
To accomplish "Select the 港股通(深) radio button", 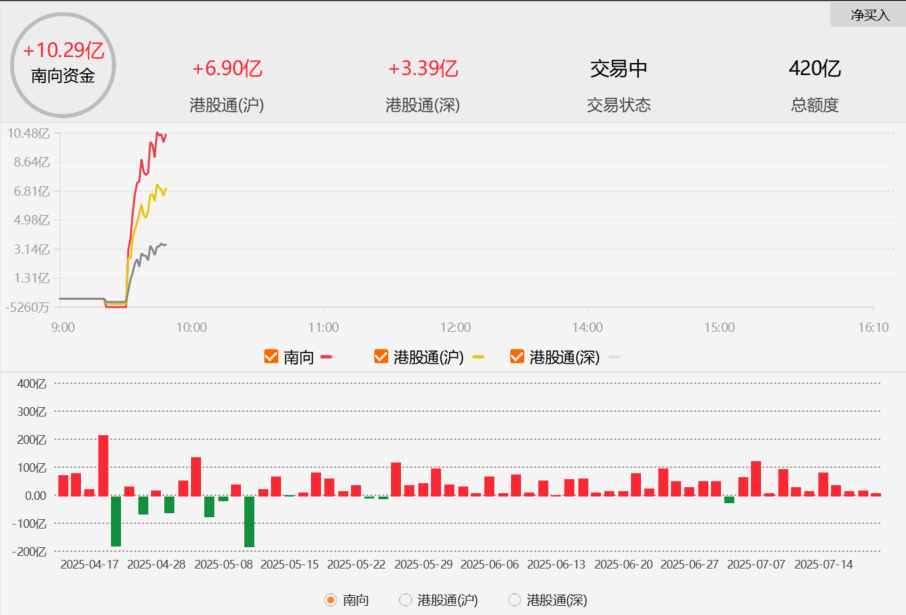I will 514,600.
